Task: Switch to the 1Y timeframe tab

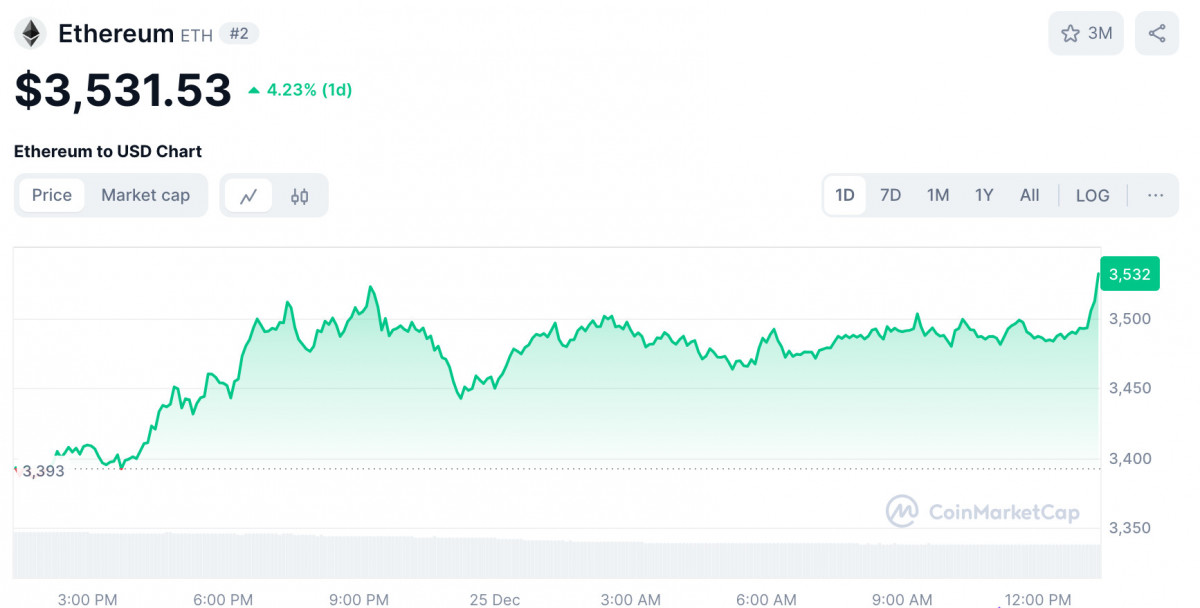Action: pos(984,195)
